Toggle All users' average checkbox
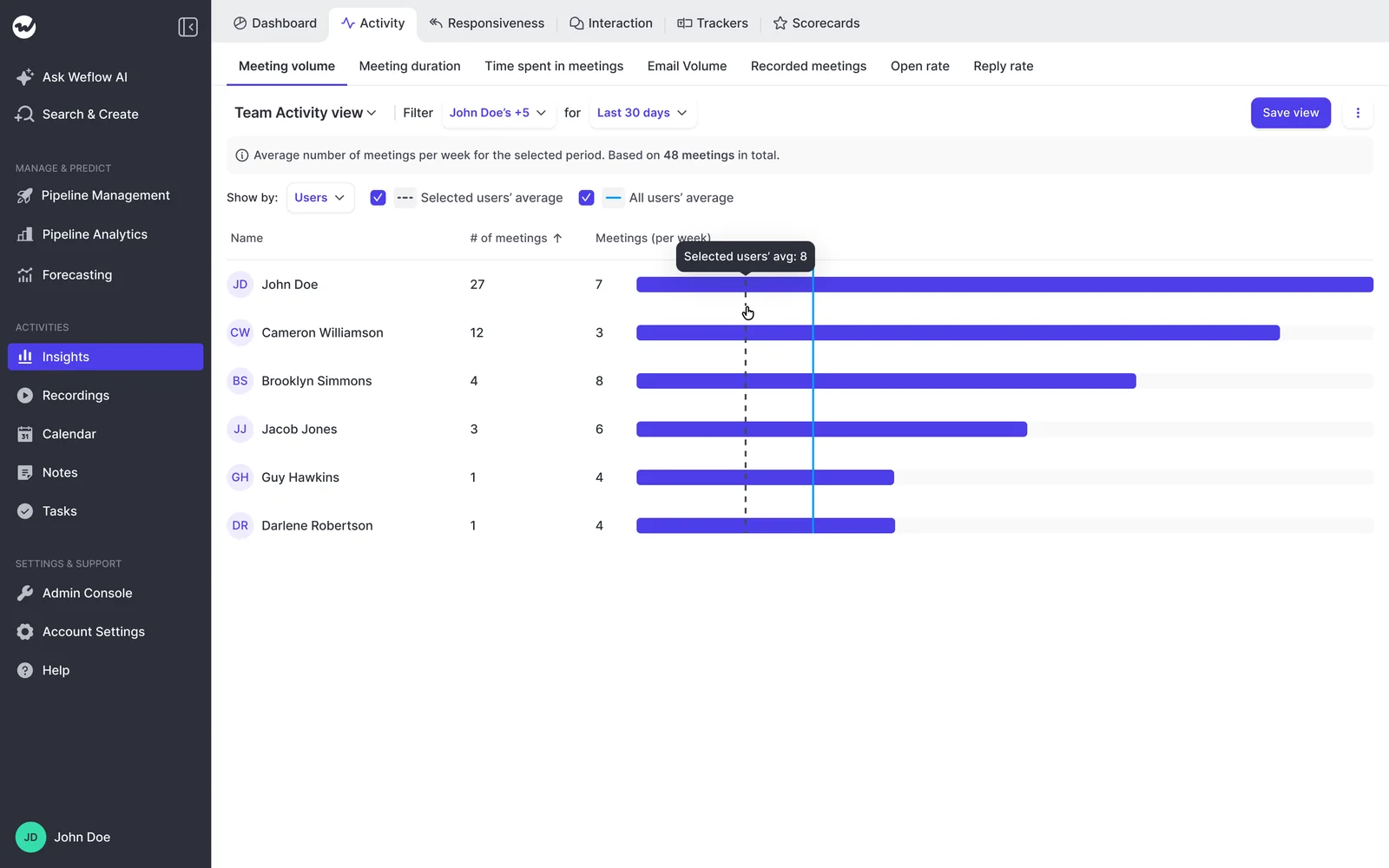The width and height of the screenshot is (1389, 868). 586,198
